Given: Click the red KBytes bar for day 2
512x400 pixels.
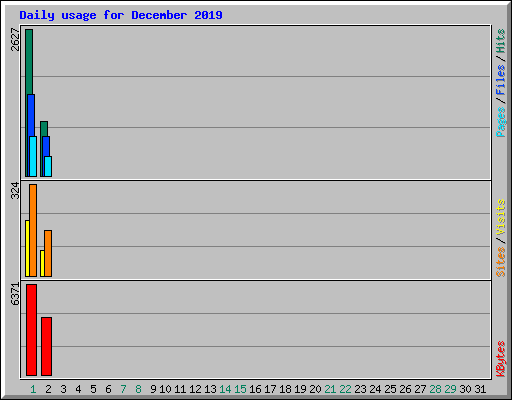Looking at the screenshot, I should point(46,346).
